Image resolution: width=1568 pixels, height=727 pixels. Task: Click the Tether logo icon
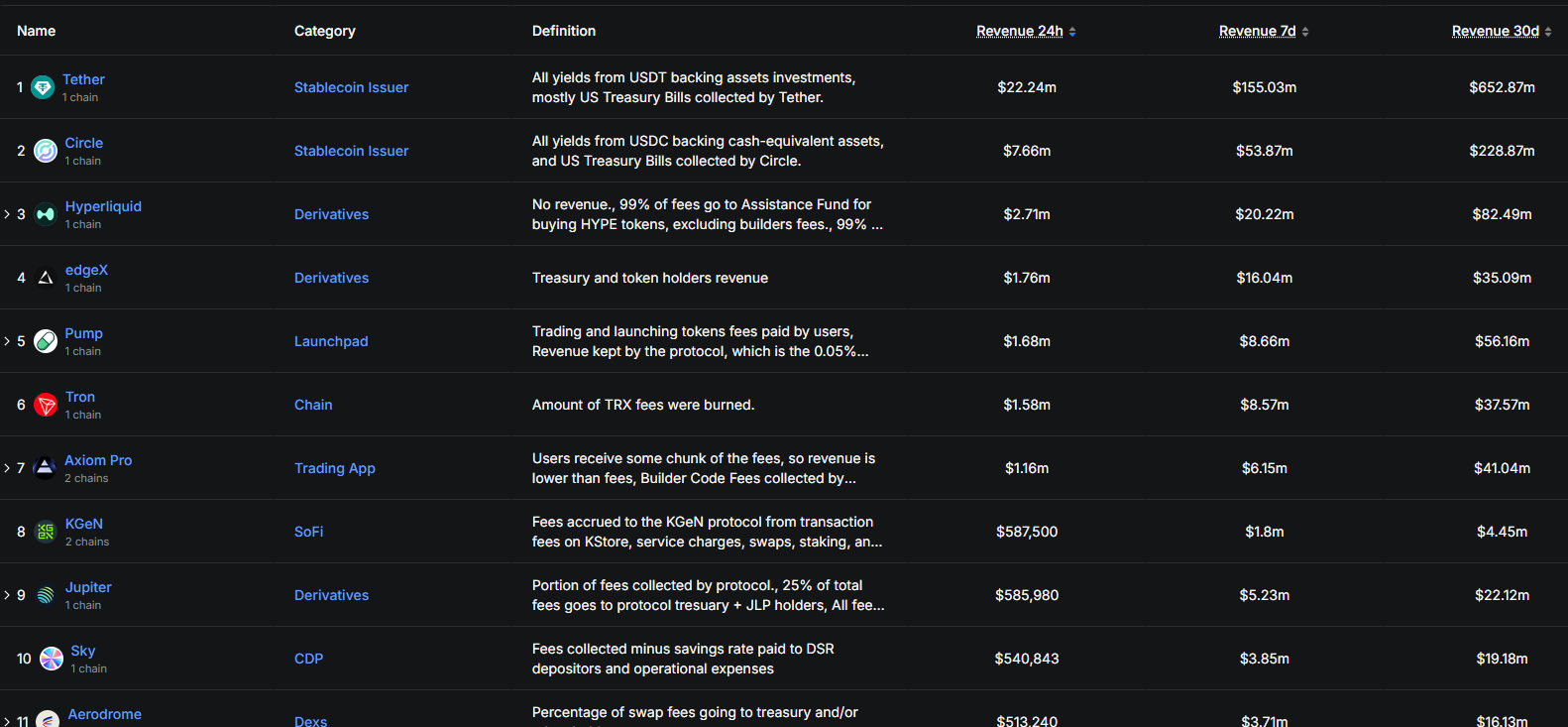(x=43, y=87)
